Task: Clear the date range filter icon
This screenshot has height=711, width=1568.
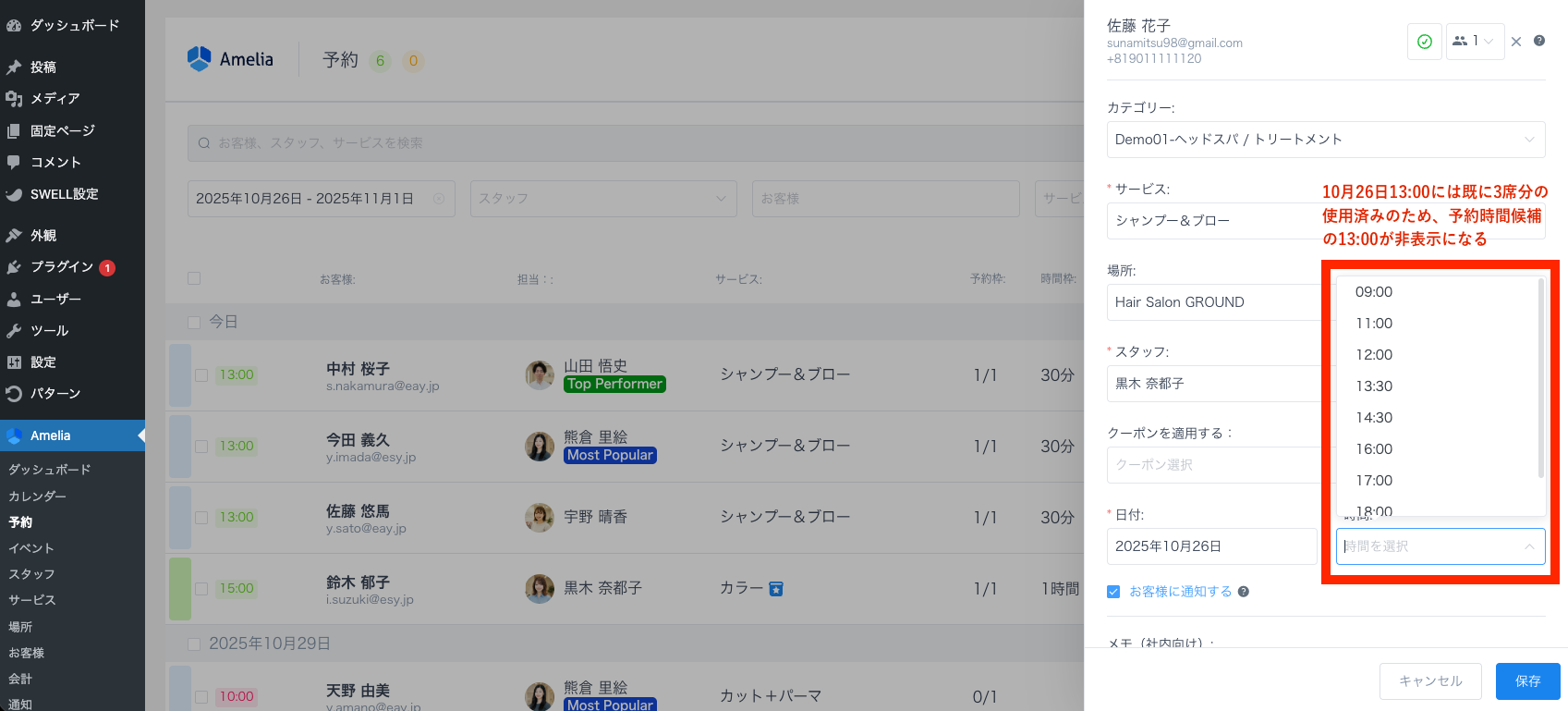Action: pyautogui.click(x=439, y=199)
